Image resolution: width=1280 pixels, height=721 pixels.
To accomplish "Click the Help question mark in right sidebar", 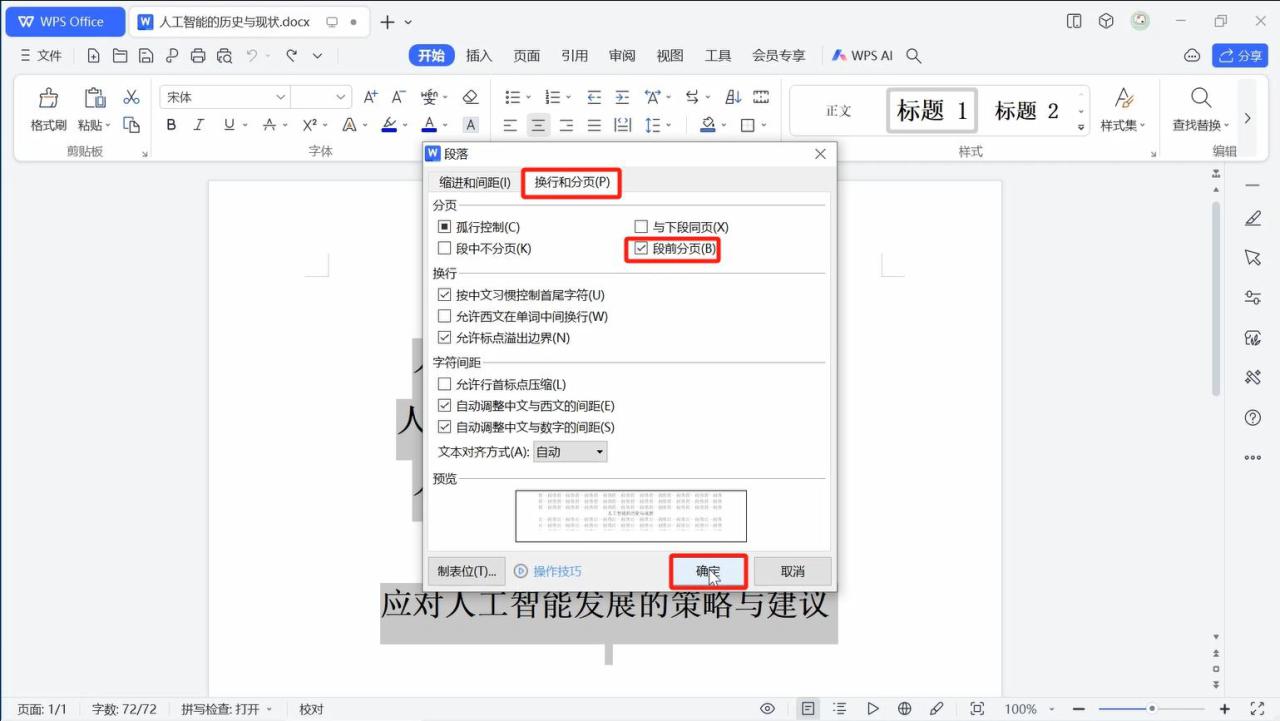I will [x=1252, y=418].
